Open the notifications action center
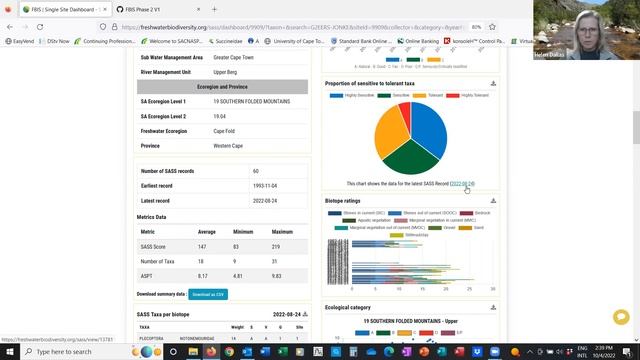640x360 pixels. click(x=627, y=351)
